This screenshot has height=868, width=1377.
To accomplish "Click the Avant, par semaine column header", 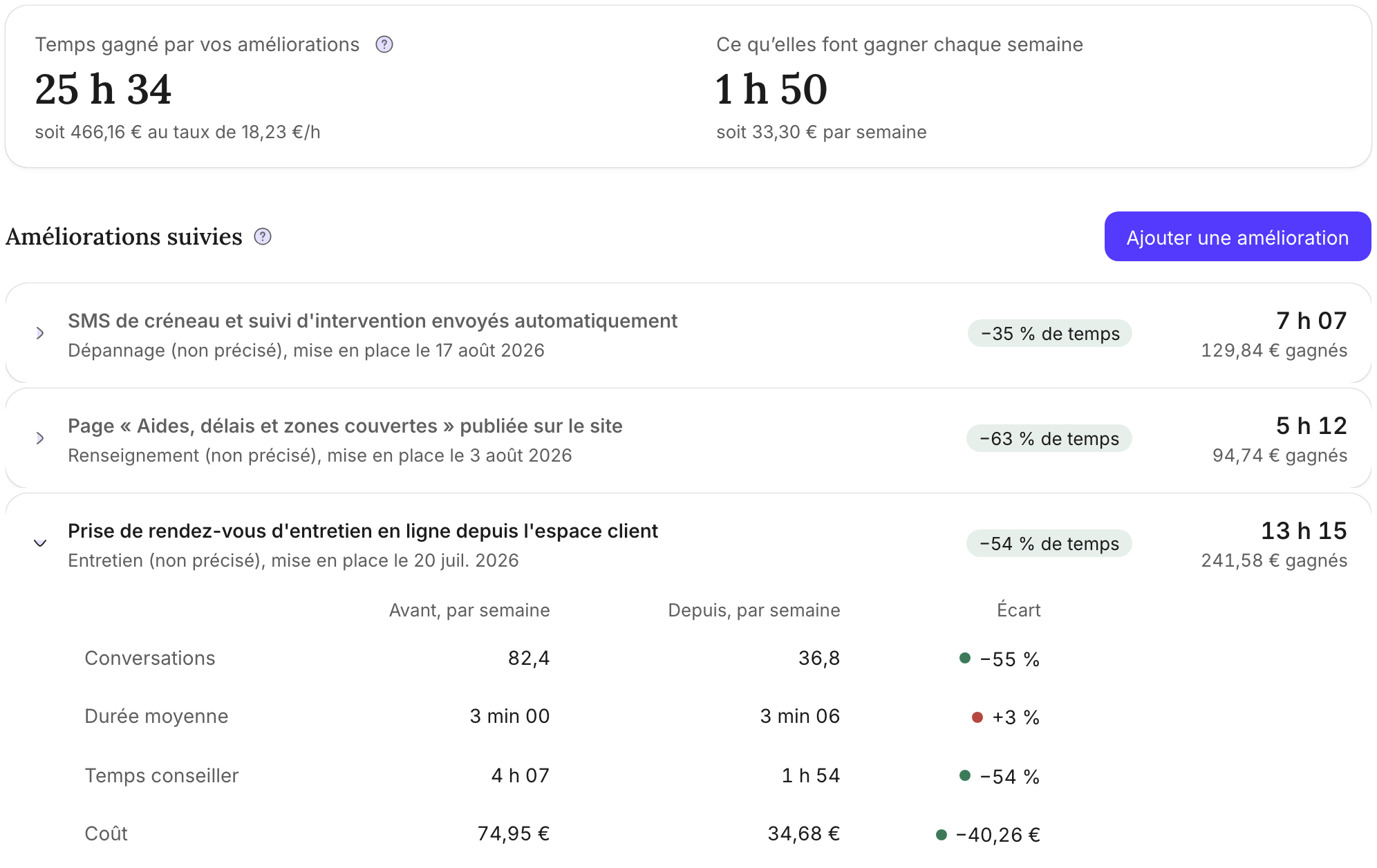I will coord(469,610).
